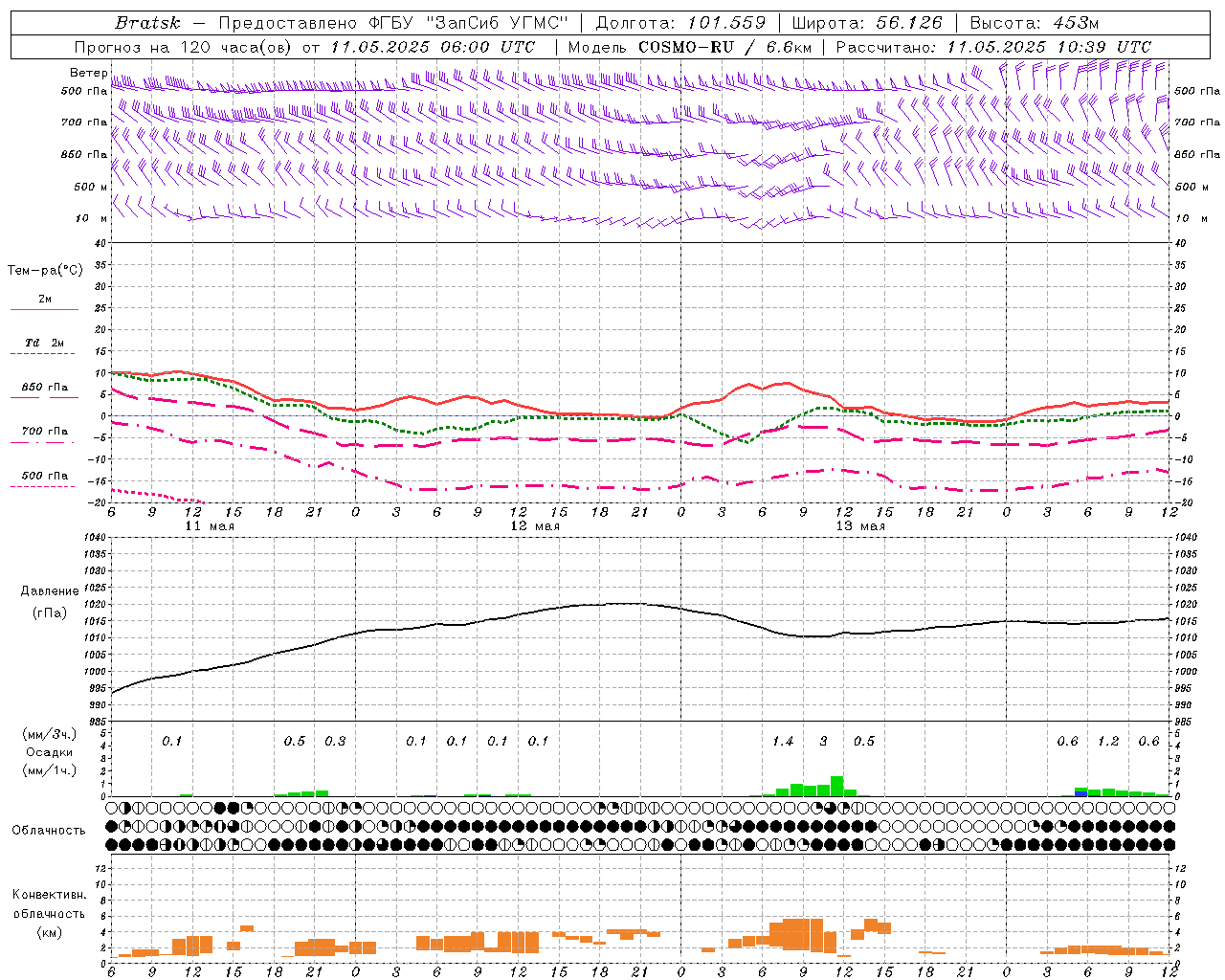Click the (км) unit under convective label
This screenshot has width=1225, height=980.
click(49, 932)
